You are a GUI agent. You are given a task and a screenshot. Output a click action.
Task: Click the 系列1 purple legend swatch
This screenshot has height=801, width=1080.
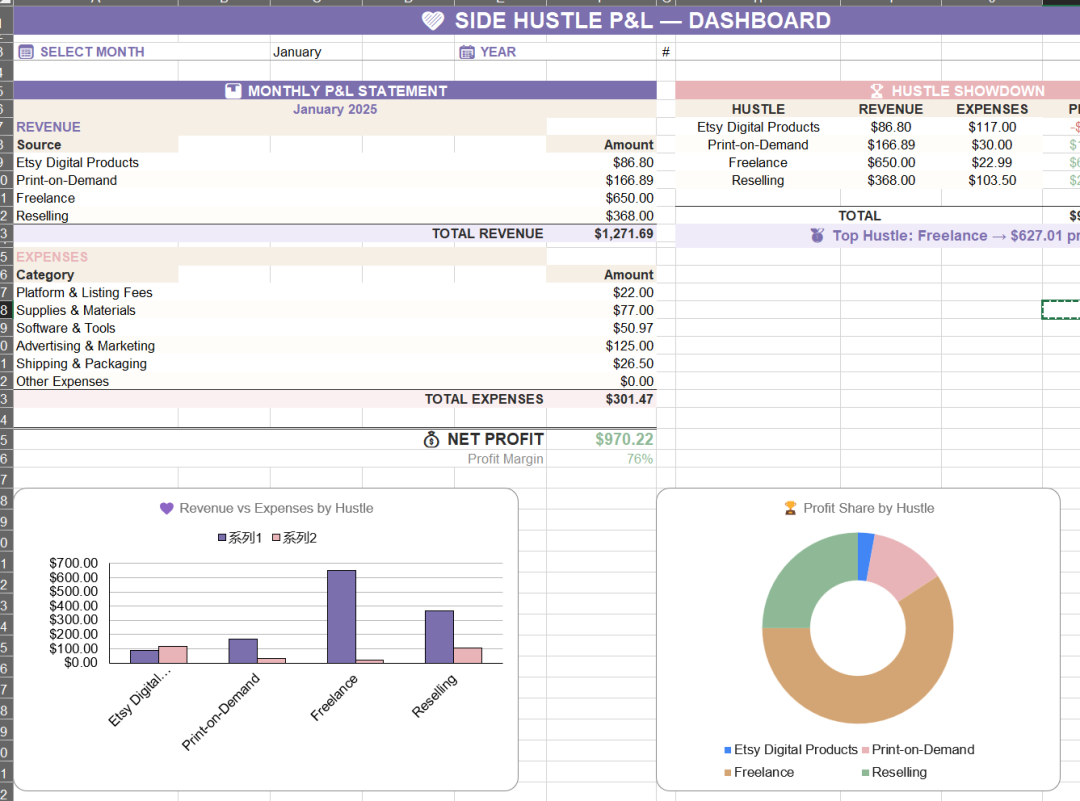(222, 538)
